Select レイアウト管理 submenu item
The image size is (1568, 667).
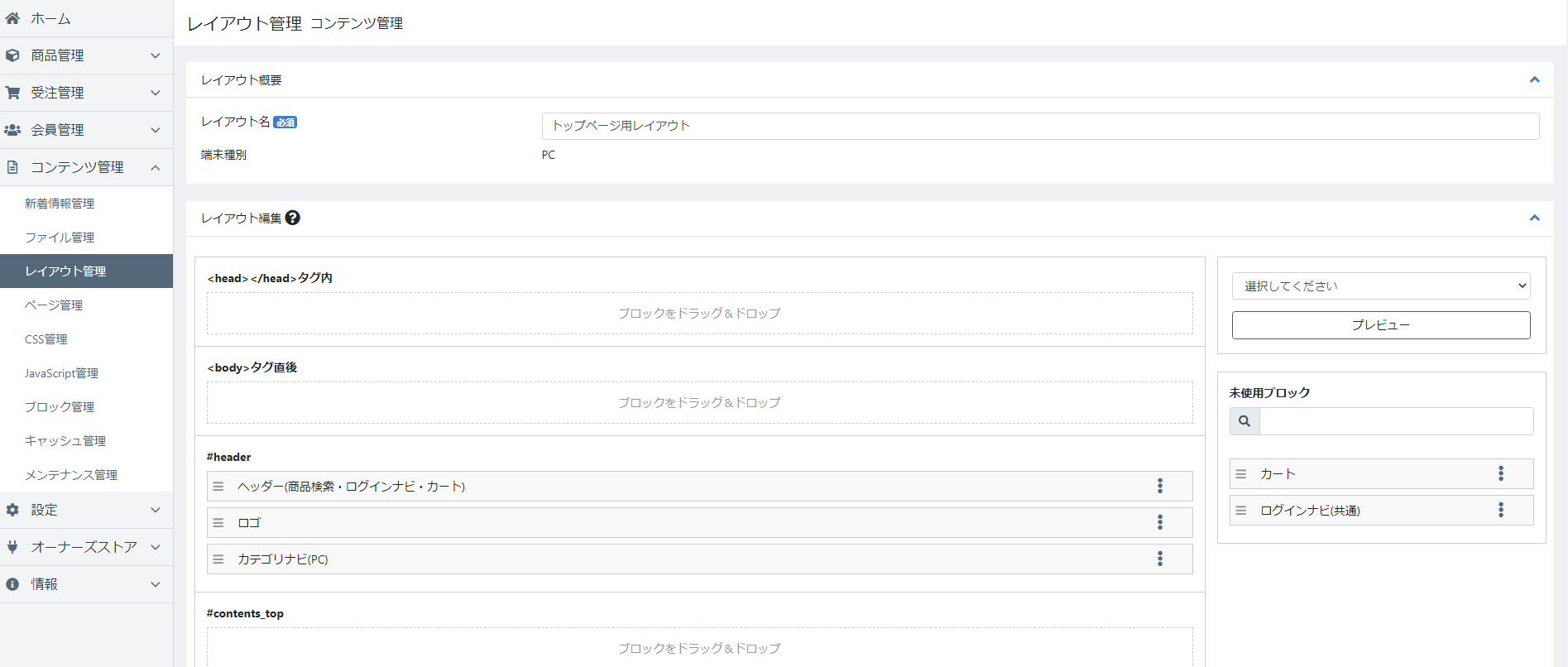click(x=86, y=271)
